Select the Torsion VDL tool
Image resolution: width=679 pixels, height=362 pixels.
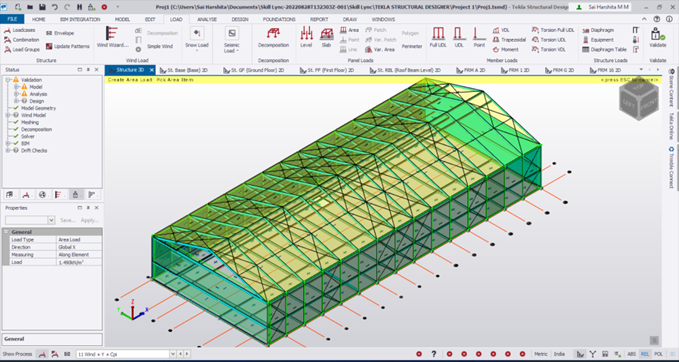[x=549, y=49]
